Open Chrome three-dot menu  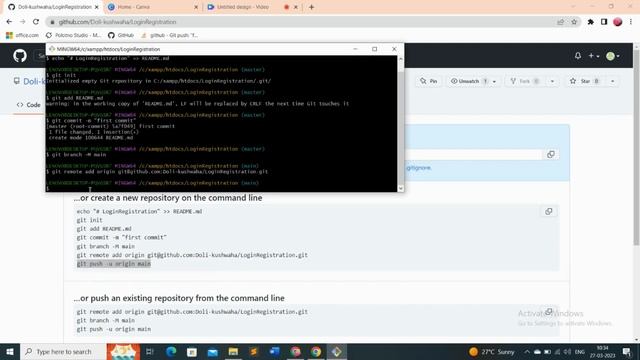click(631, 22)
